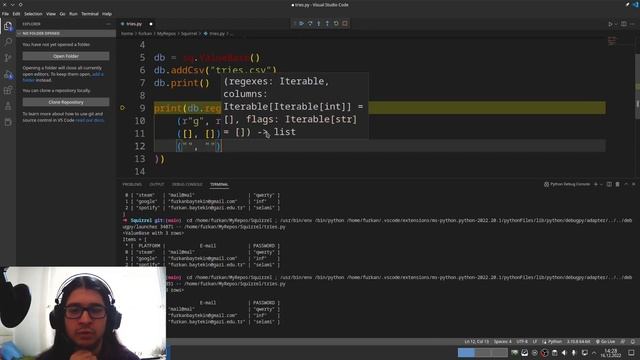Image resolution: width=640 pixels, height=360 pixels.
Task: Split the terminal pane
Action: tap(609, 184)
